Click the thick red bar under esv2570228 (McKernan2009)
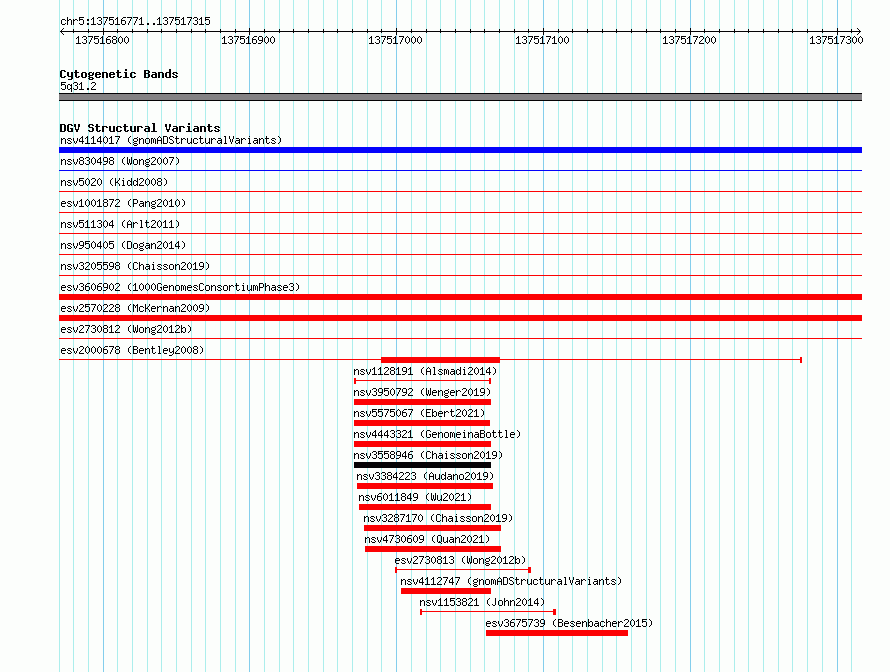 point(460,318)
